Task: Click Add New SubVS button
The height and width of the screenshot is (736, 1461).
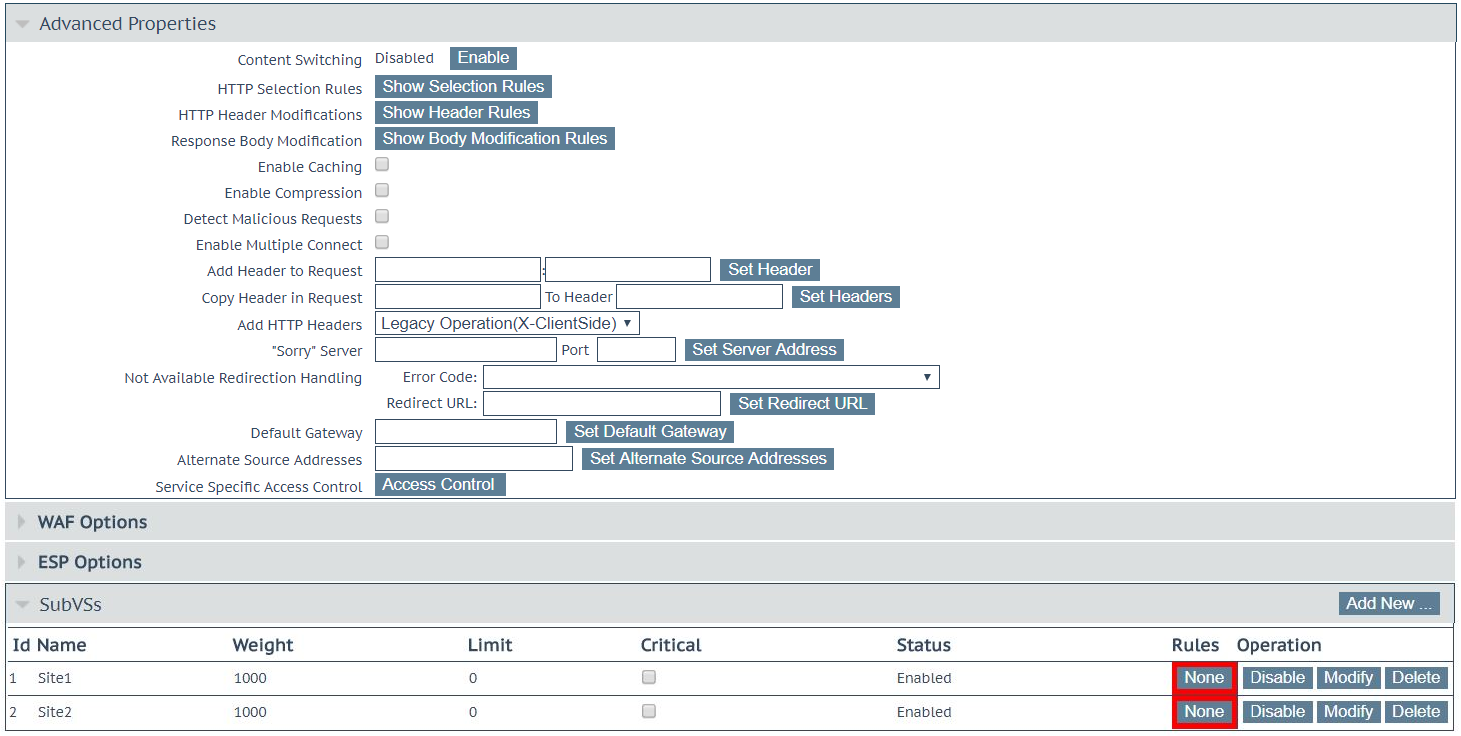Action: click(x=1389, y=603)
